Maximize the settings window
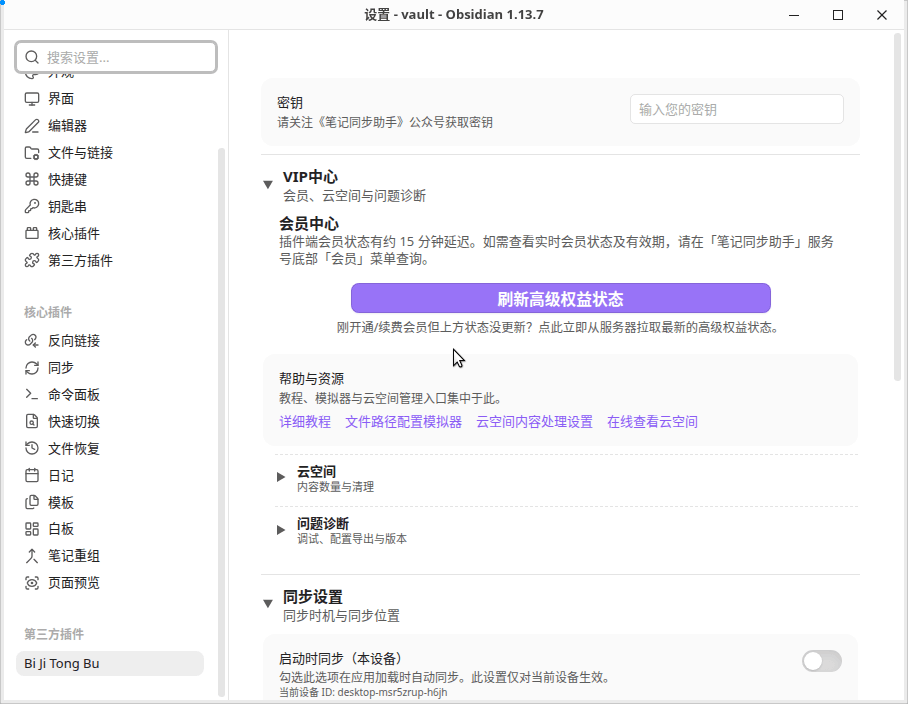The width and height of the screenshot is (908, 704). [838, 15]
